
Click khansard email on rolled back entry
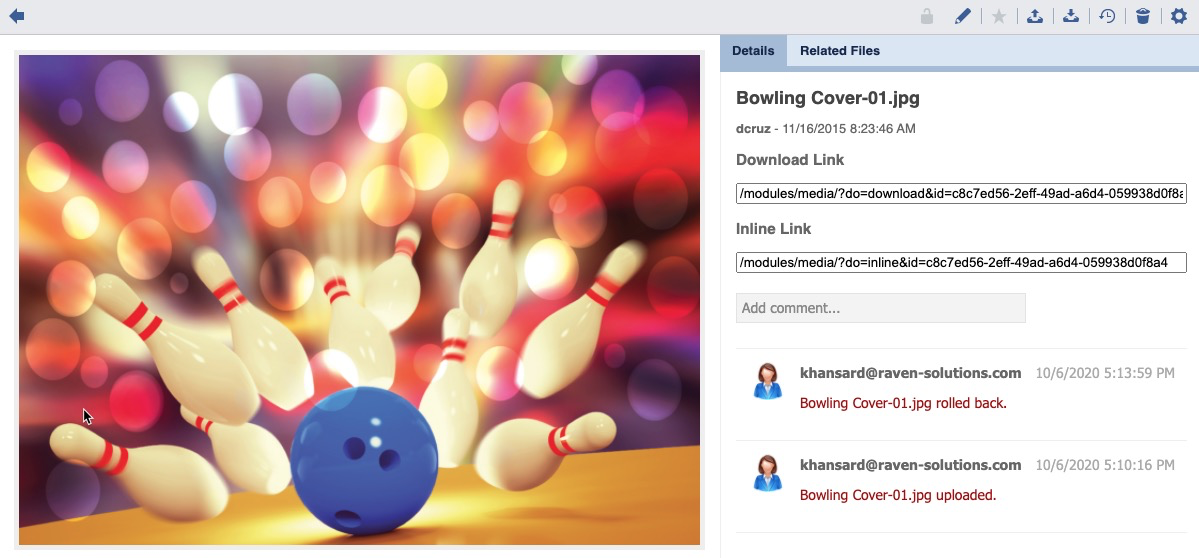click(910, 373)
